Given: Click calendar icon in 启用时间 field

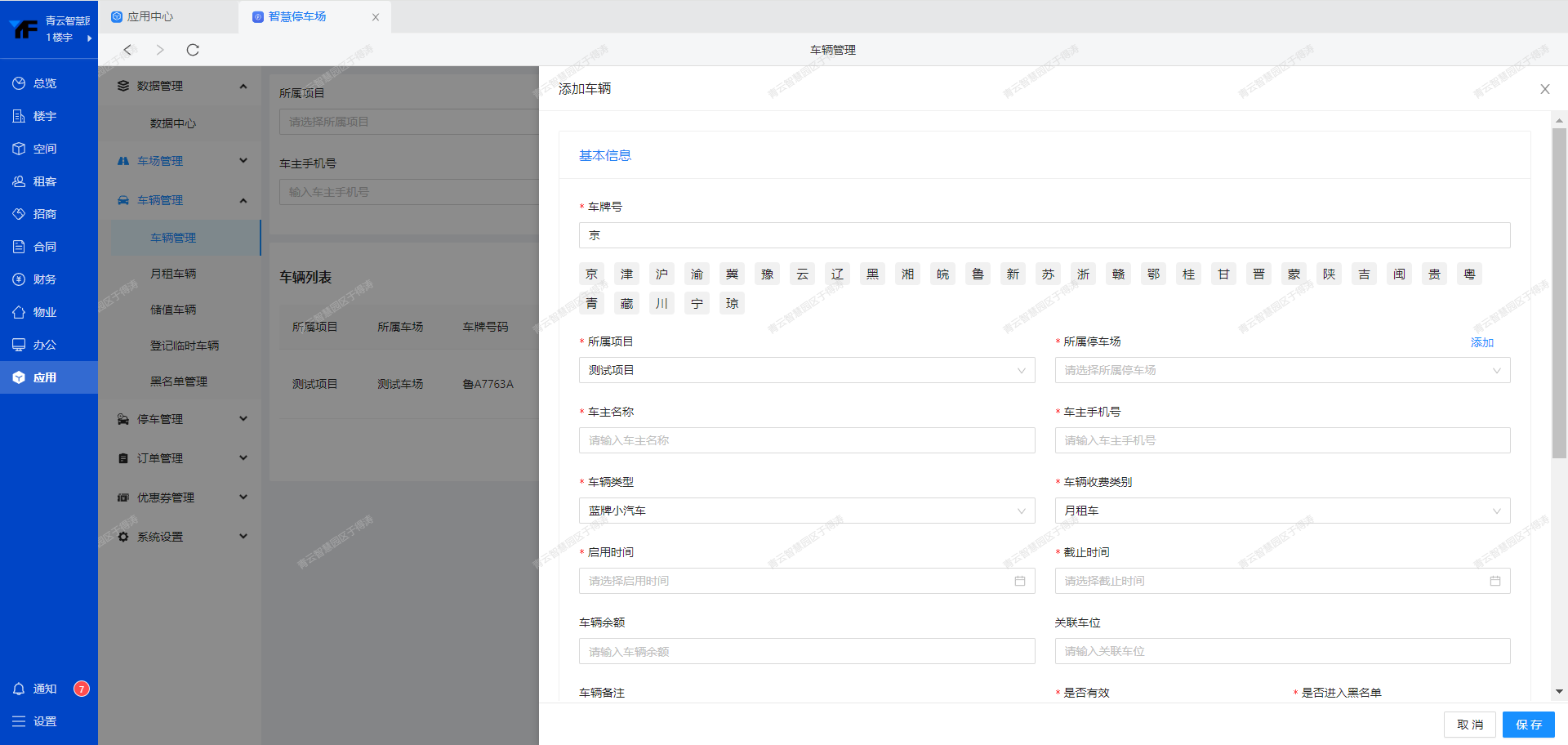Looking at the screenshot, I should coord(1019,581).
